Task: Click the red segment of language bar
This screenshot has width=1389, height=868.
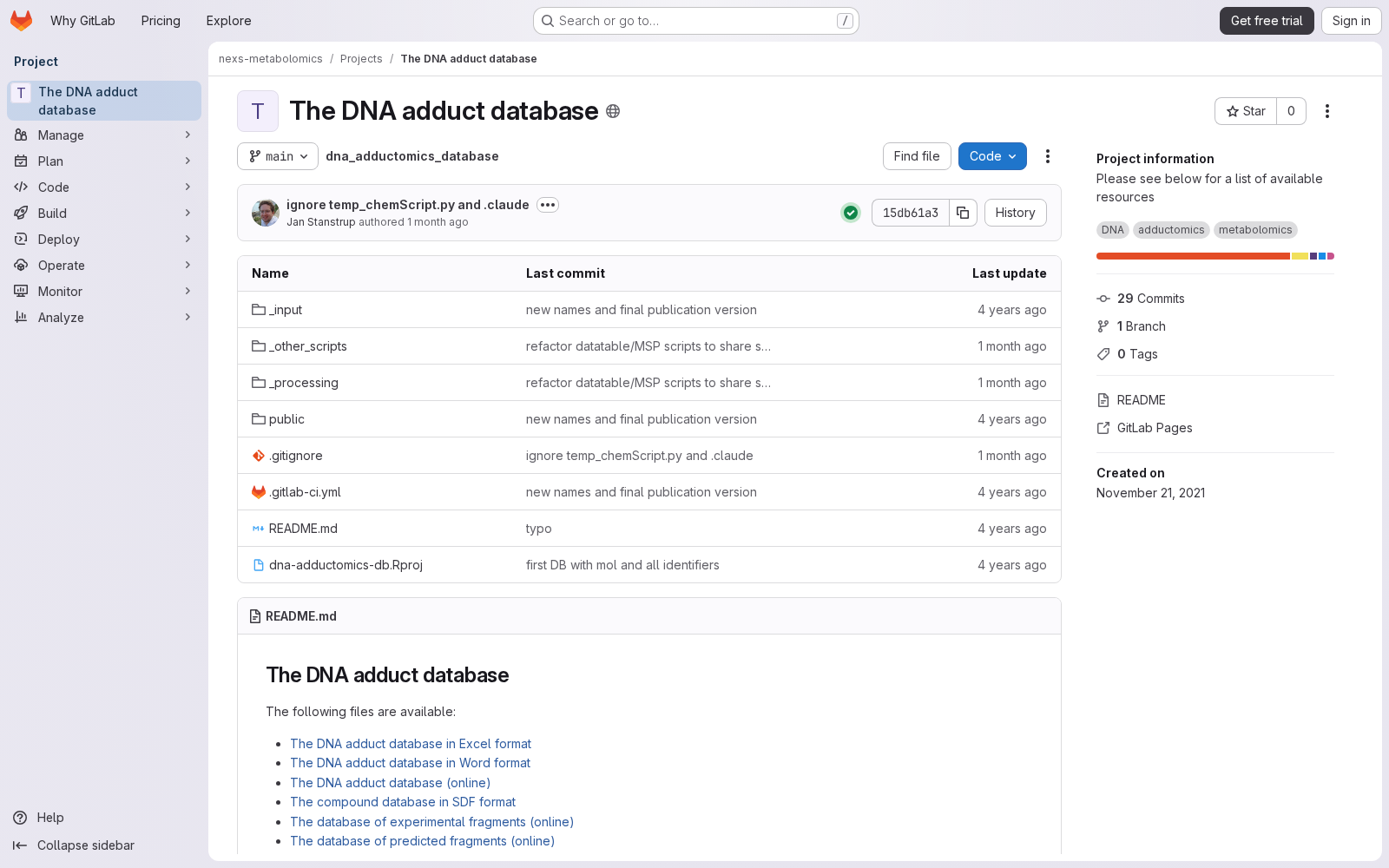Action: point(1193,256)
